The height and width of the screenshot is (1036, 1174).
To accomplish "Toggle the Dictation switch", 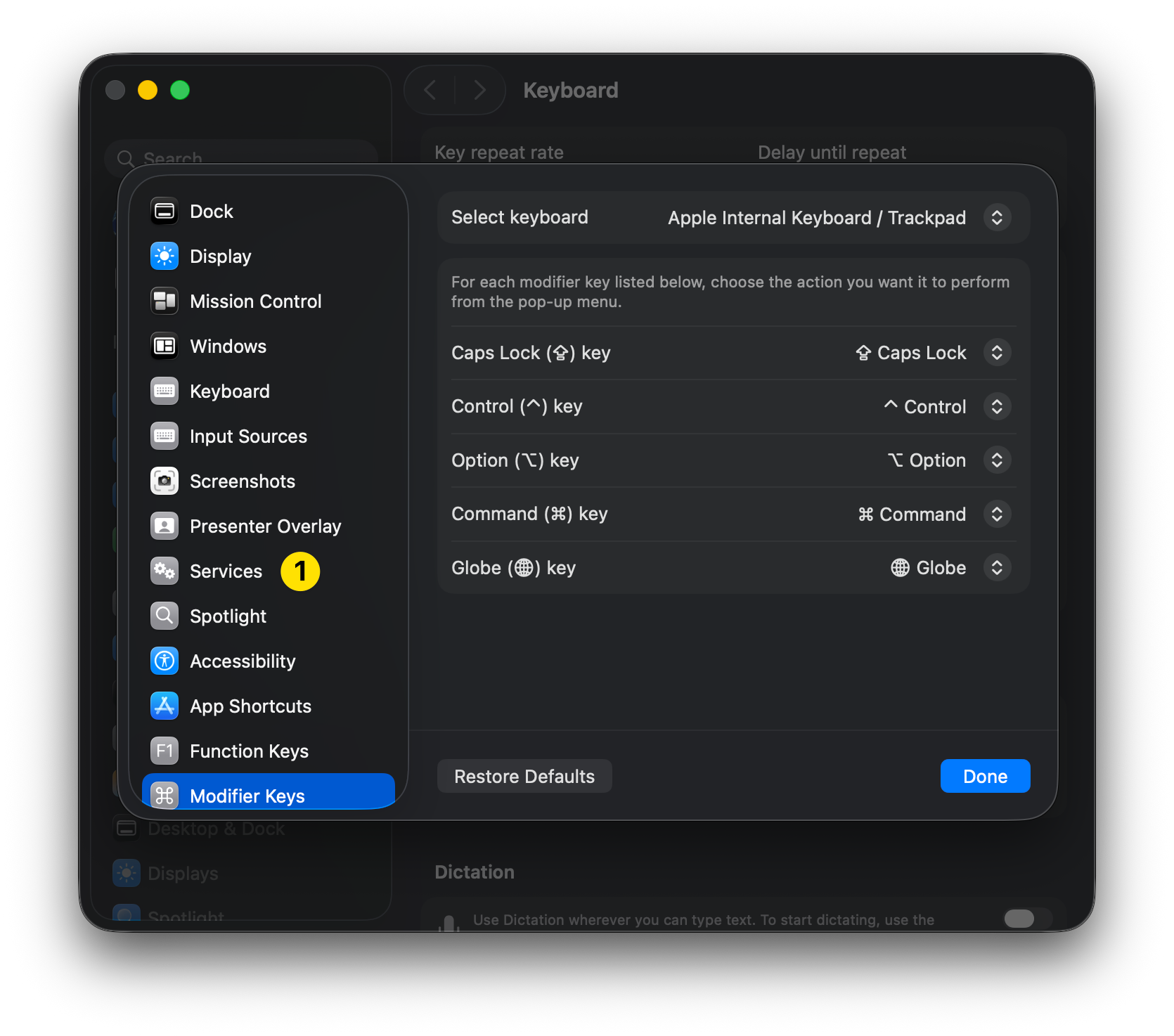I will pyautogui.click(x=1019, y=919).
